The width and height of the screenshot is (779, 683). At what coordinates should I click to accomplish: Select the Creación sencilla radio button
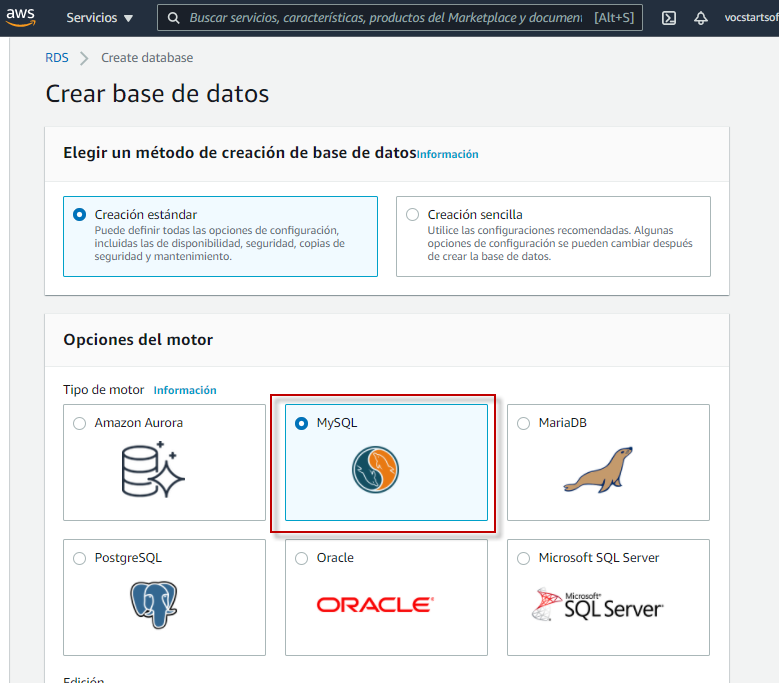point(412,215)
